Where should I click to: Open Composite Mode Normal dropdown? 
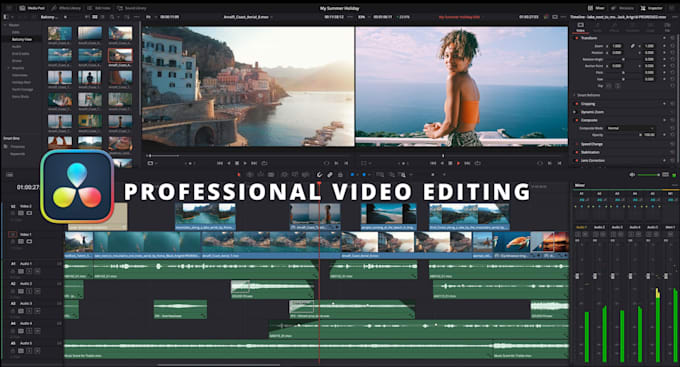tap(631, 128)
